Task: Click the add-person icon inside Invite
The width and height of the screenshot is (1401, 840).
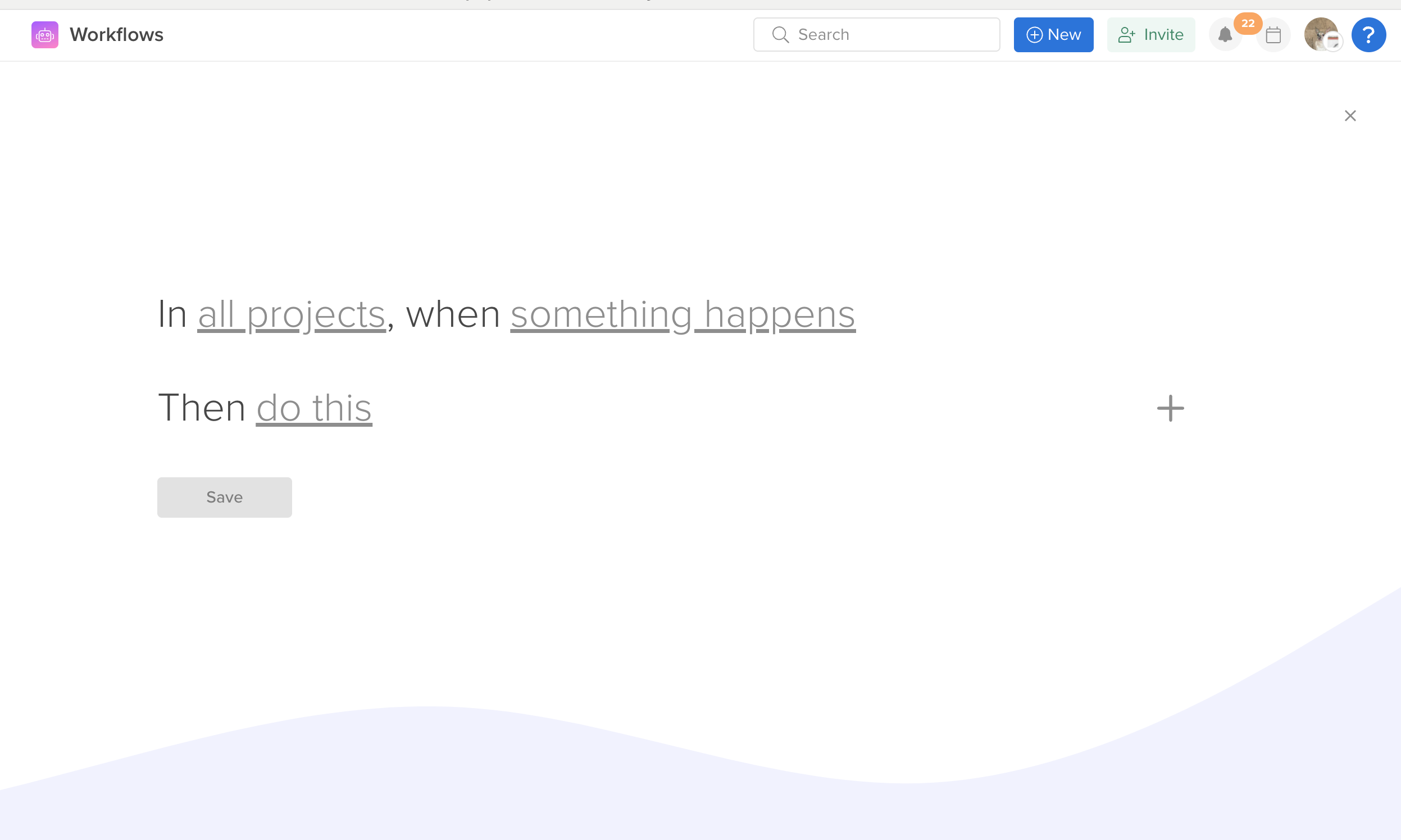Action: 1126,35
